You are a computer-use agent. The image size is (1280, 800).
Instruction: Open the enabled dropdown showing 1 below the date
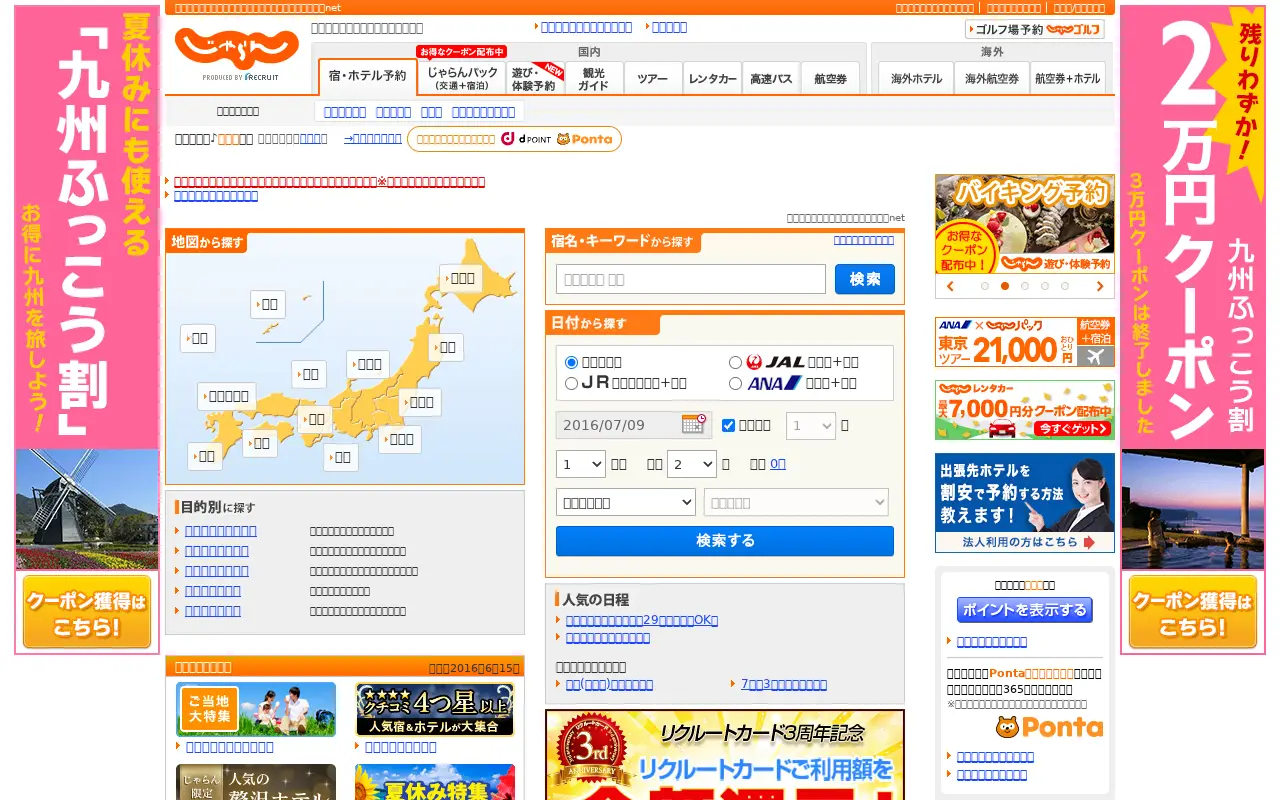pyautogui.click(x=581, y=464)
